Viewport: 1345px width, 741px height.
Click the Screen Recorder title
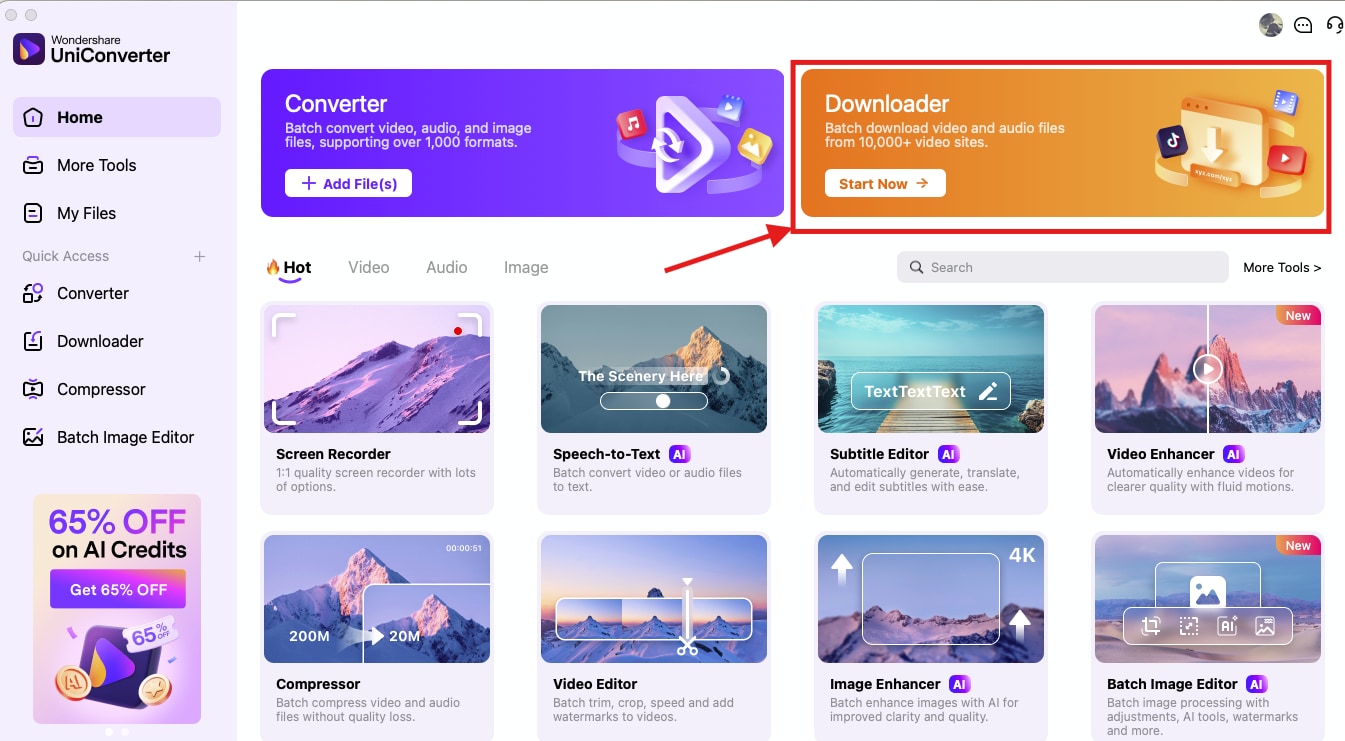pyautogui.click(x=333, y=454)
